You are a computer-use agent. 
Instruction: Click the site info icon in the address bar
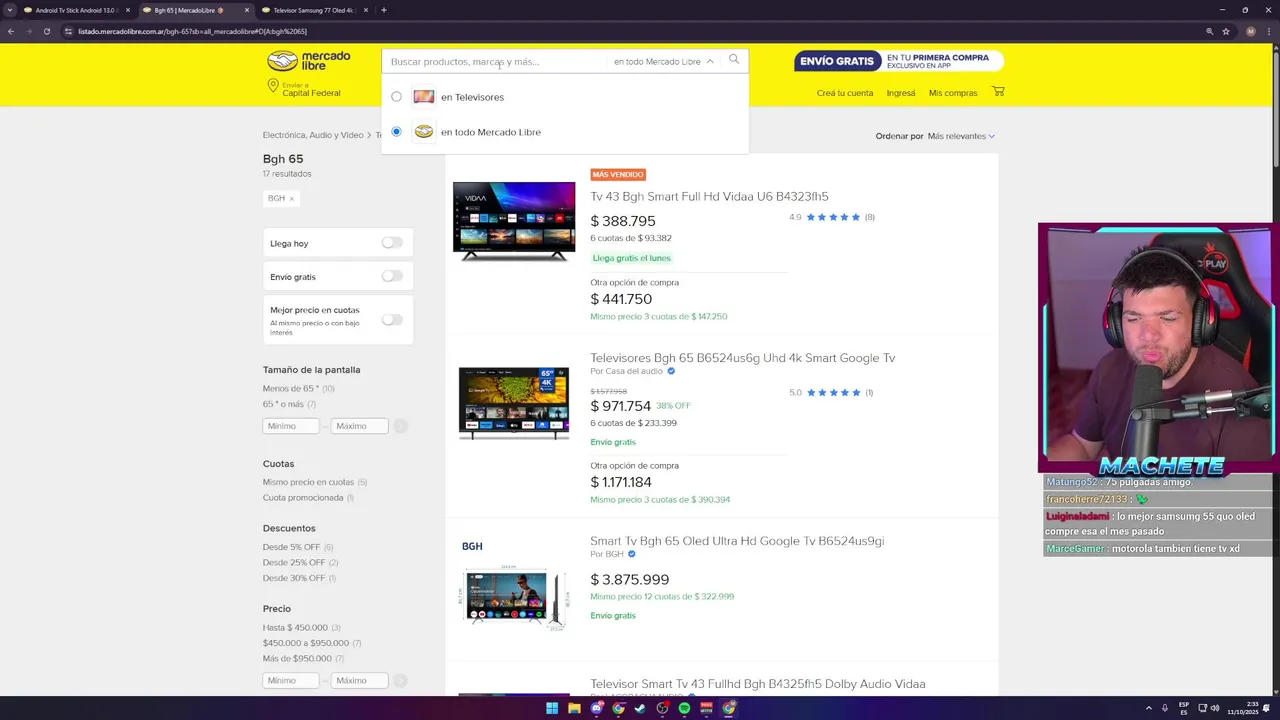[68, 31]
